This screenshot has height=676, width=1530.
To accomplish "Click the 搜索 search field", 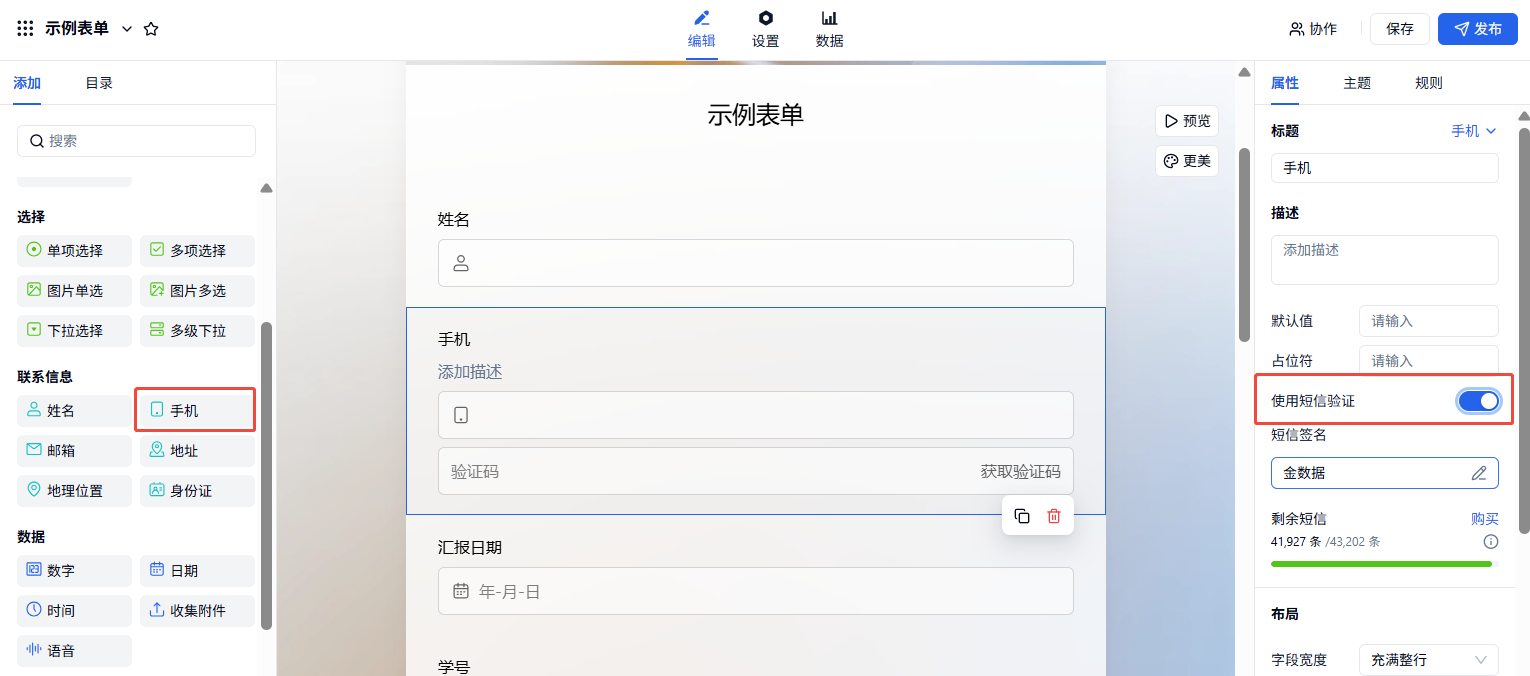I will (x=136, y=141).
